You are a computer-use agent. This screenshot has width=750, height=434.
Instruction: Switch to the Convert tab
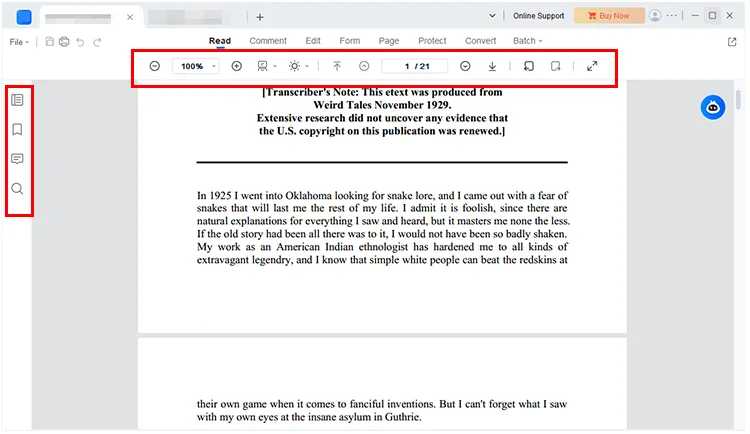coord(480,41)
